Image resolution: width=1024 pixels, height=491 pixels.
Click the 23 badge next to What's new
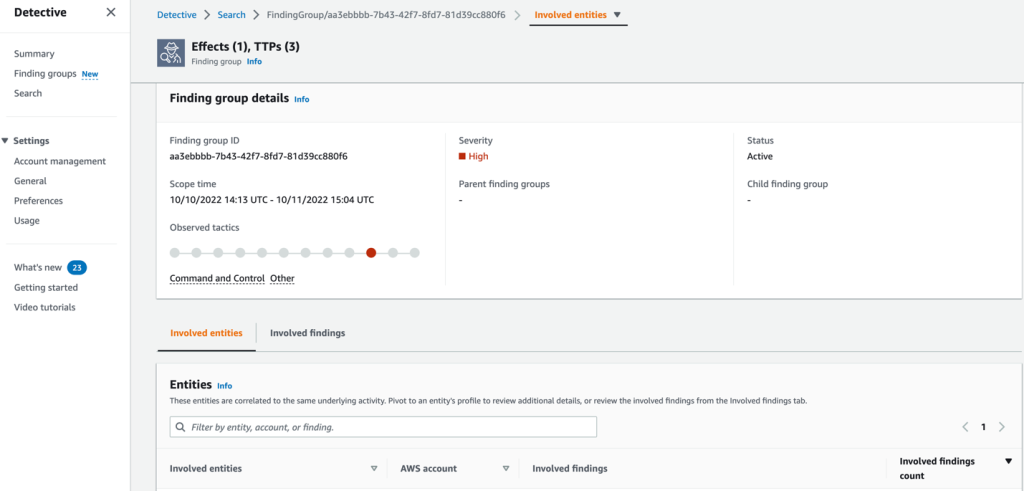[77, 267]
